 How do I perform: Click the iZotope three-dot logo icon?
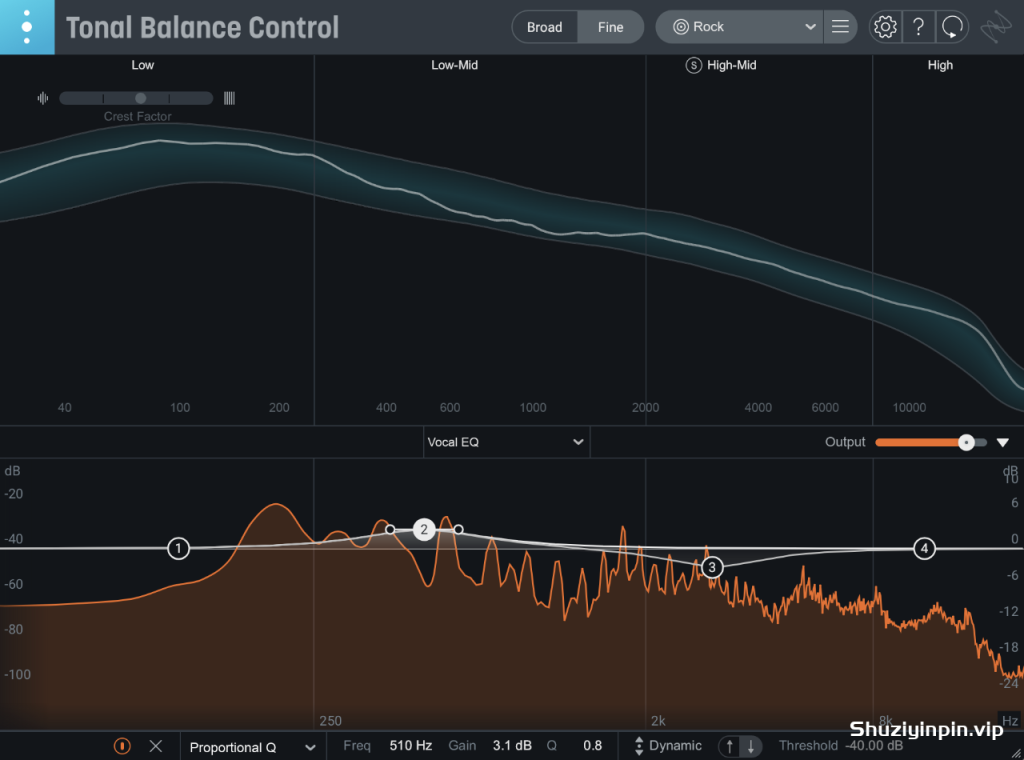pyautogui.click(x=27, y=27)
